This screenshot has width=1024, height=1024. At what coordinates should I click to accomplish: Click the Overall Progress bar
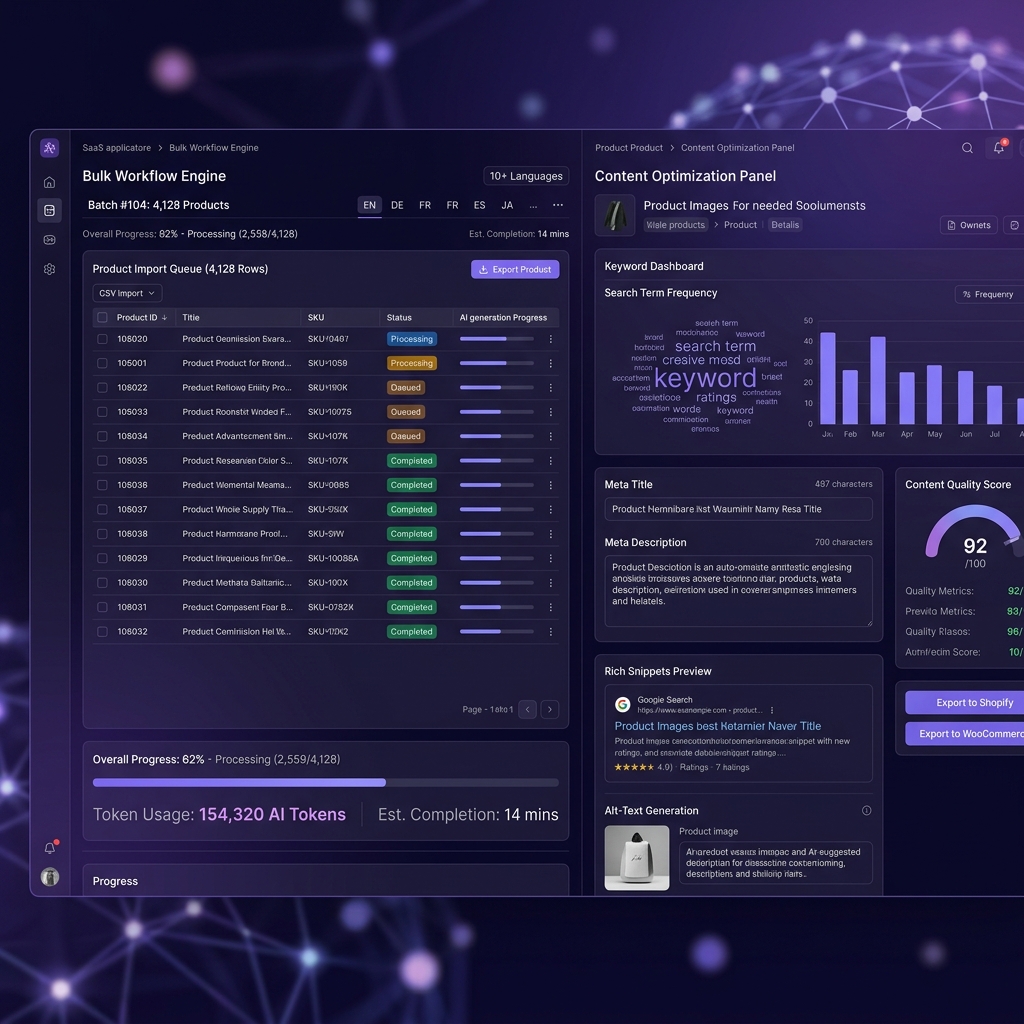(x=325, y=782)
